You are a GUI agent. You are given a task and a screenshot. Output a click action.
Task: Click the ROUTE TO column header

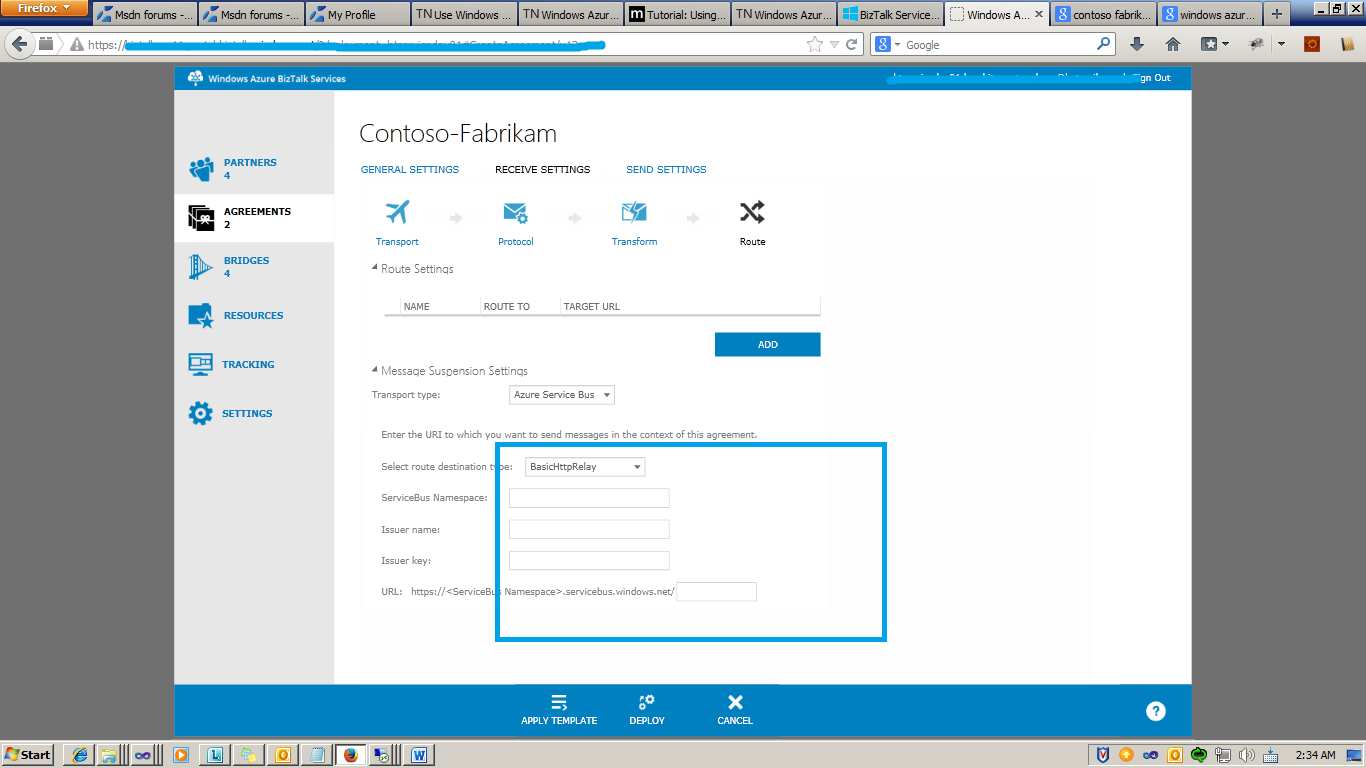point(506,306)
